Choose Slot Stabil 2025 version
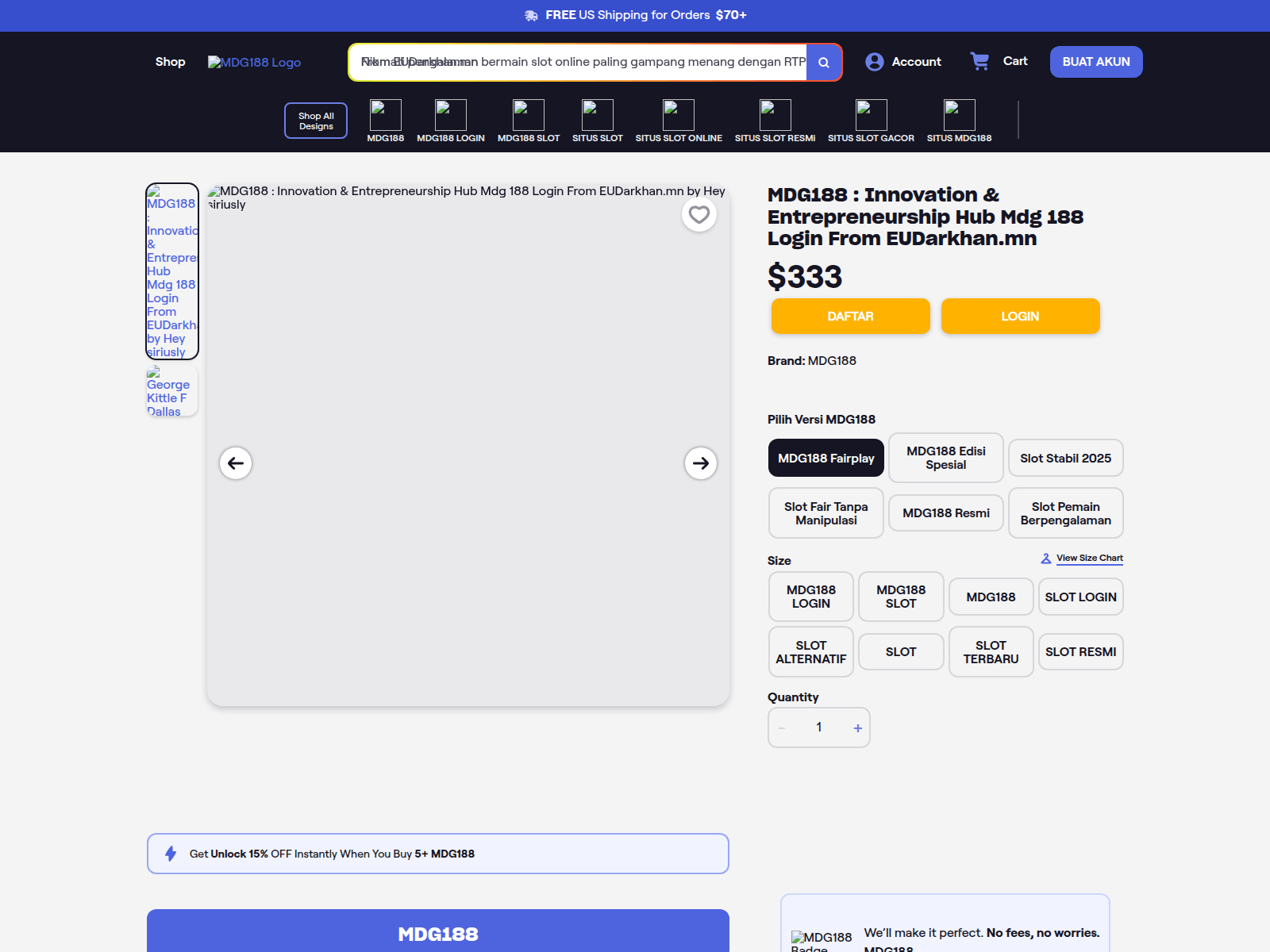1270x952 pixels. pyautogui.click(x=1066, y=458)
